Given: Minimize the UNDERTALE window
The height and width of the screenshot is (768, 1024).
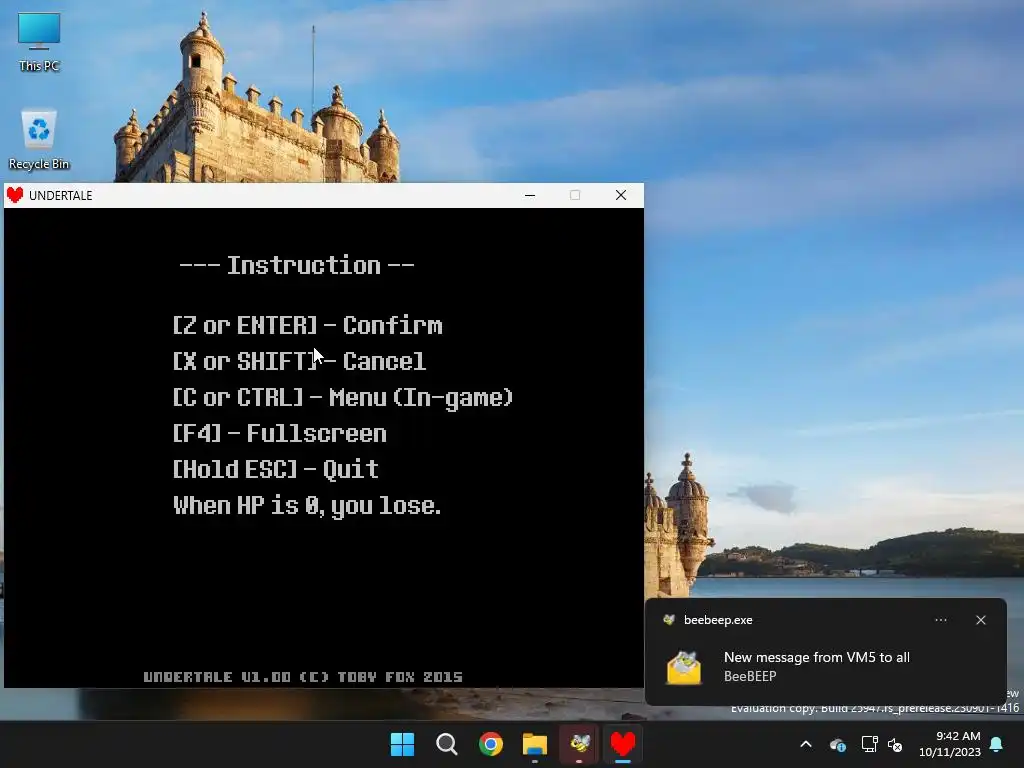Looking at the screenshot, I should 530,195.
